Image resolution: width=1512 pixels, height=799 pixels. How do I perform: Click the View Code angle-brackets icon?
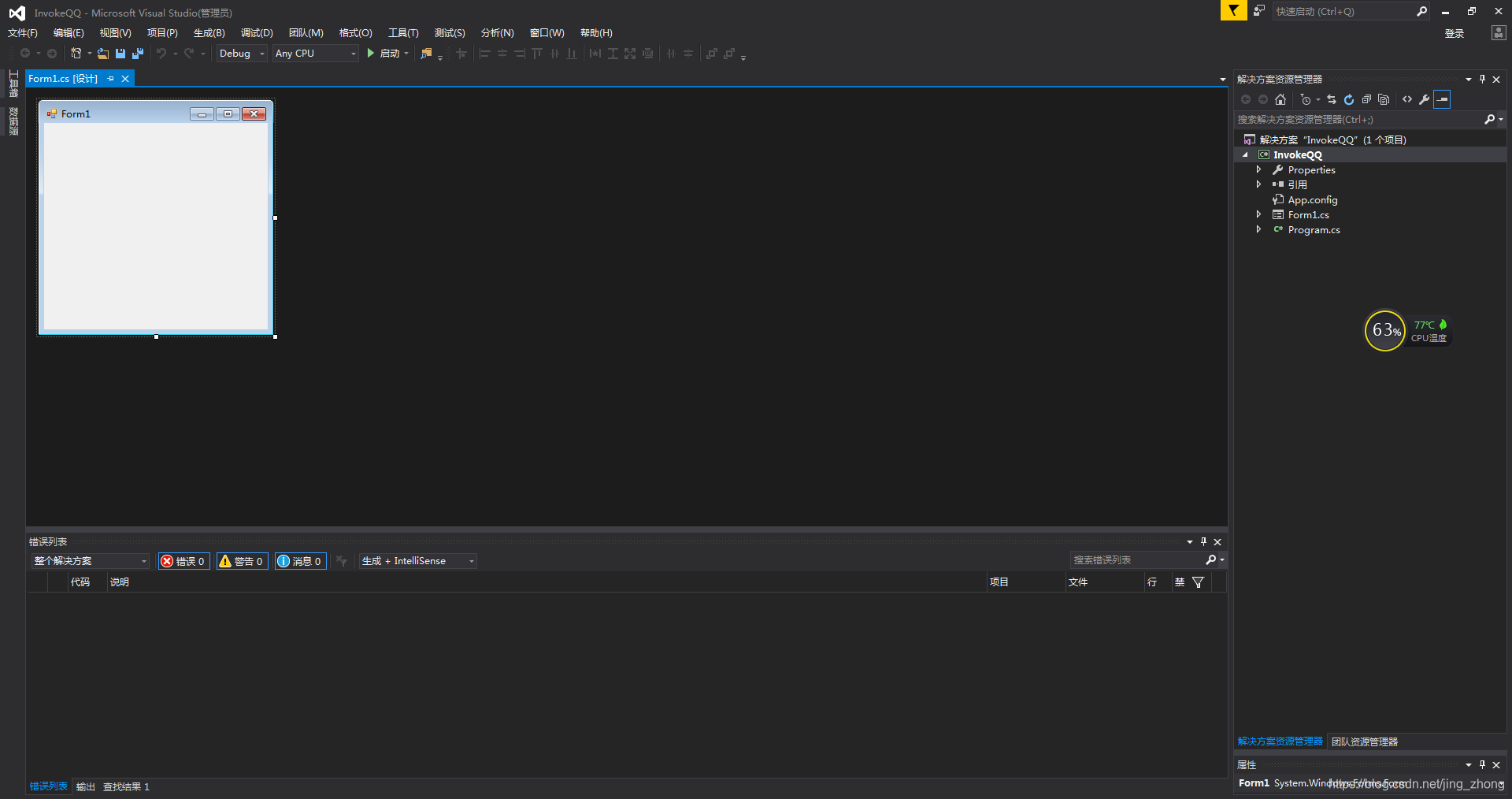point(1407,99)
